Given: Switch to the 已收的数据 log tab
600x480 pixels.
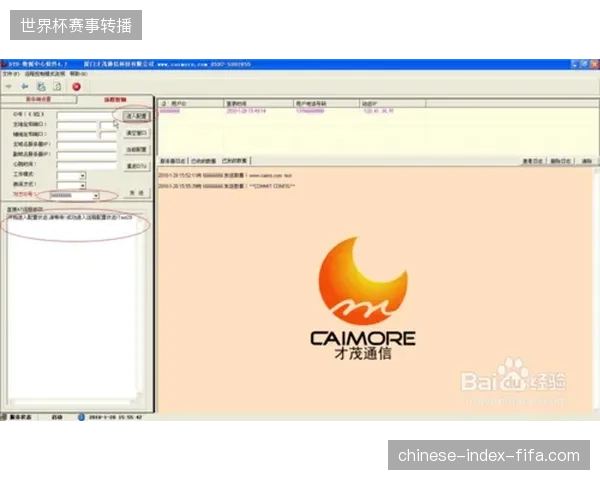Looking at the screenshot, I should [204, 161].
